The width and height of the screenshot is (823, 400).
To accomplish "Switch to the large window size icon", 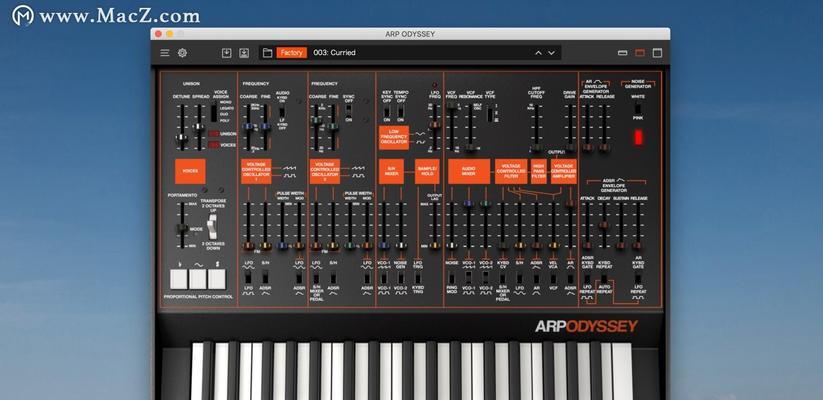I will pos(657,53).
